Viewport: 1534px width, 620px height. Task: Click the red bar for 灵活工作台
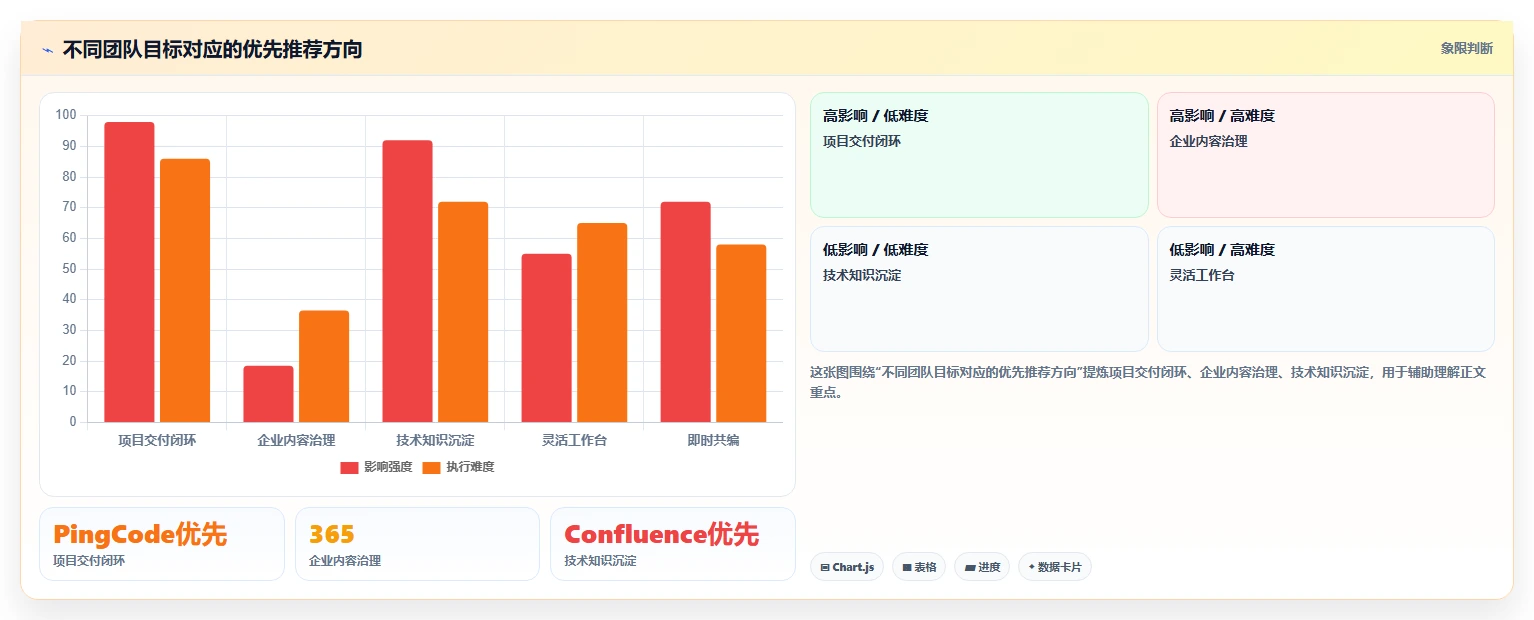(546, 338)
